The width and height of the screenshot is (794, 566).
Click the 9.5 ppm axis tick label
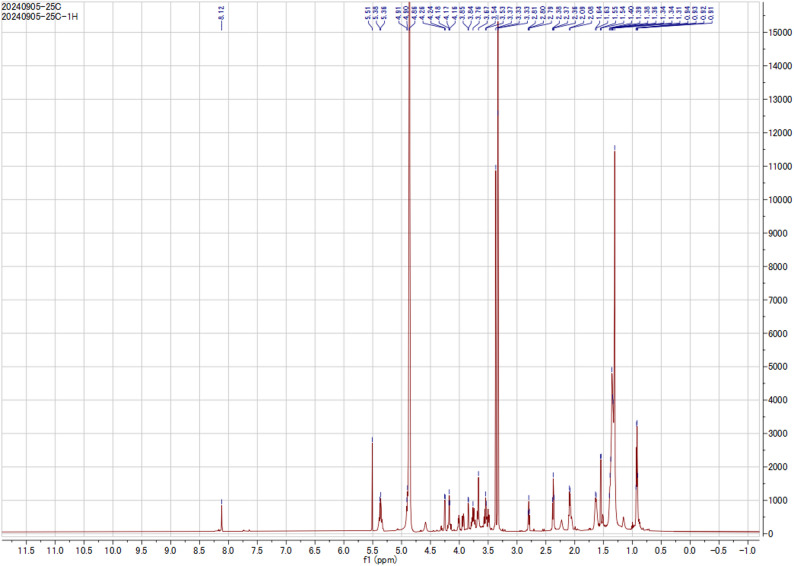tap(142, 550)
